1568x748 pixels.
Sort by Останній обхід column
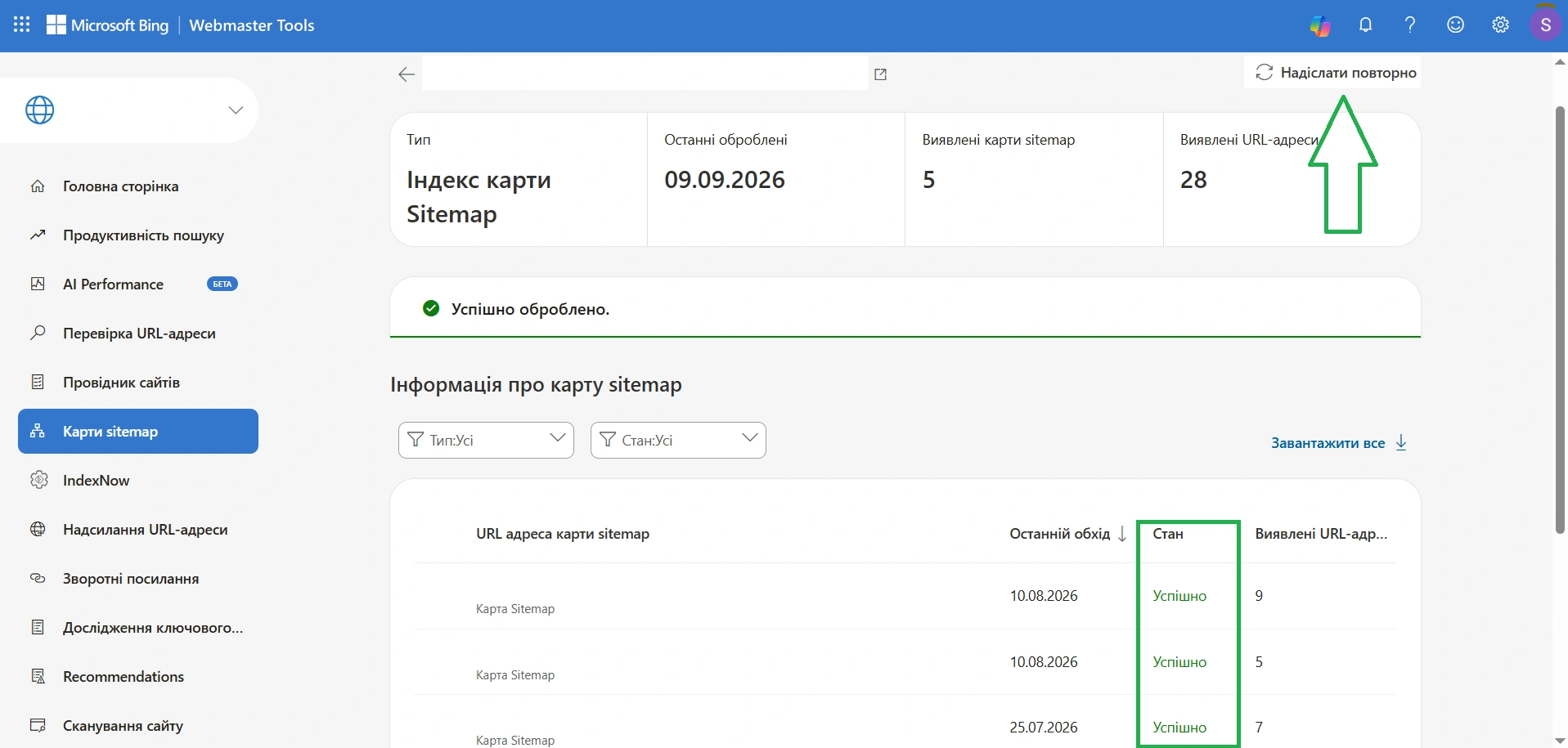1068,534
